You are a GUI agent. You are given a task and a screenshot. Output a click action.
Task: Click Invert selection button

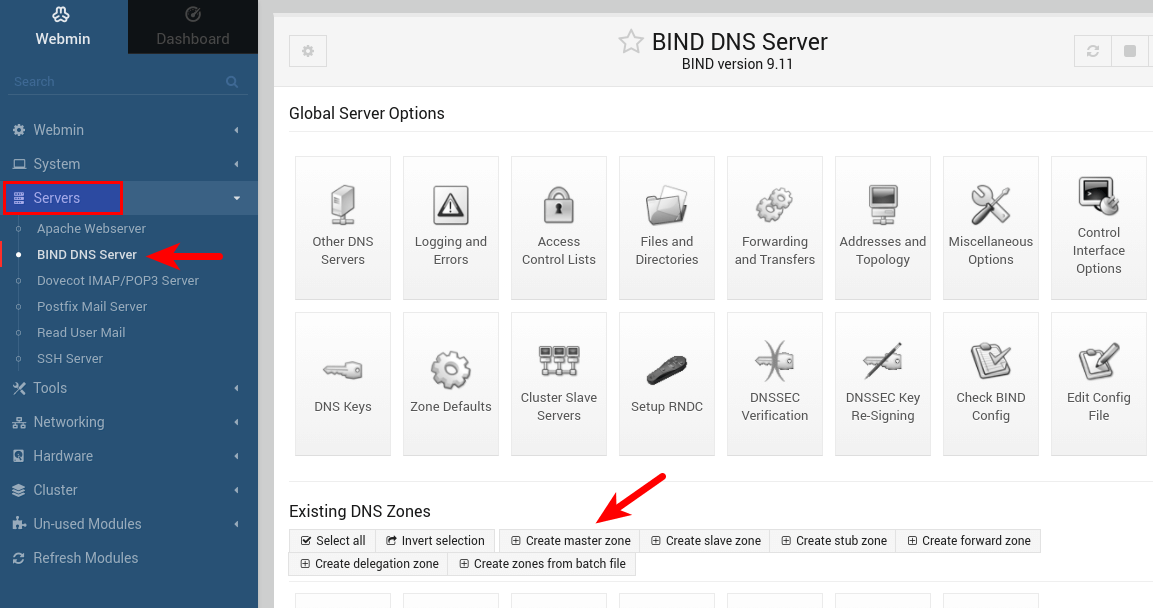click(x=435, y=541)
